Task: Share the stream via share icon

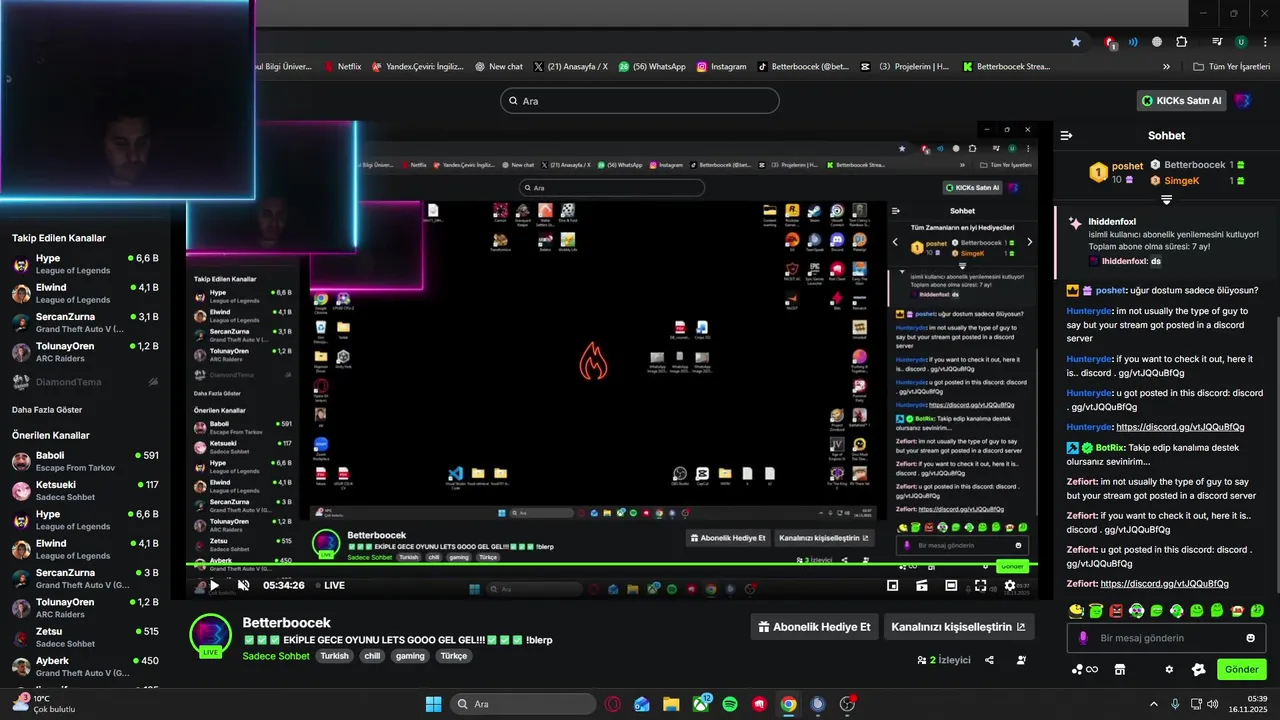Action: (x=989, y=660)
